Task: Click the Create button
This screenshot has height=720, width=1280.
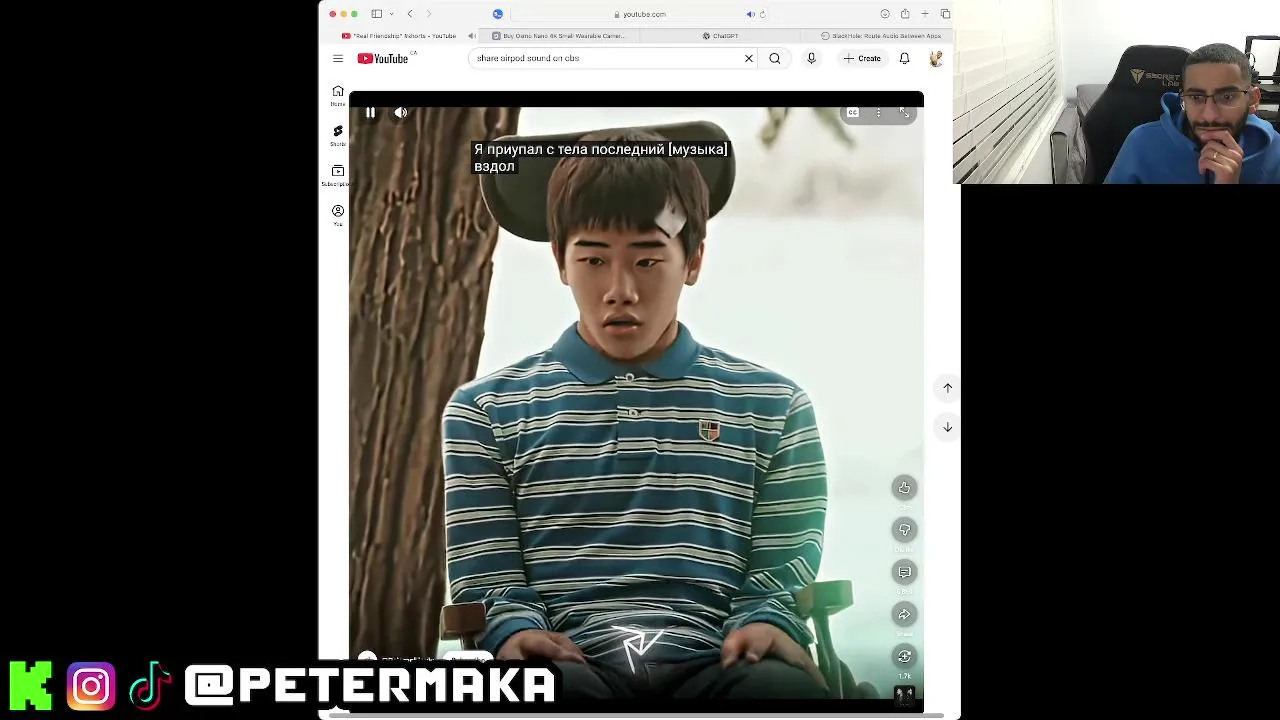Action: pos(863,59)
